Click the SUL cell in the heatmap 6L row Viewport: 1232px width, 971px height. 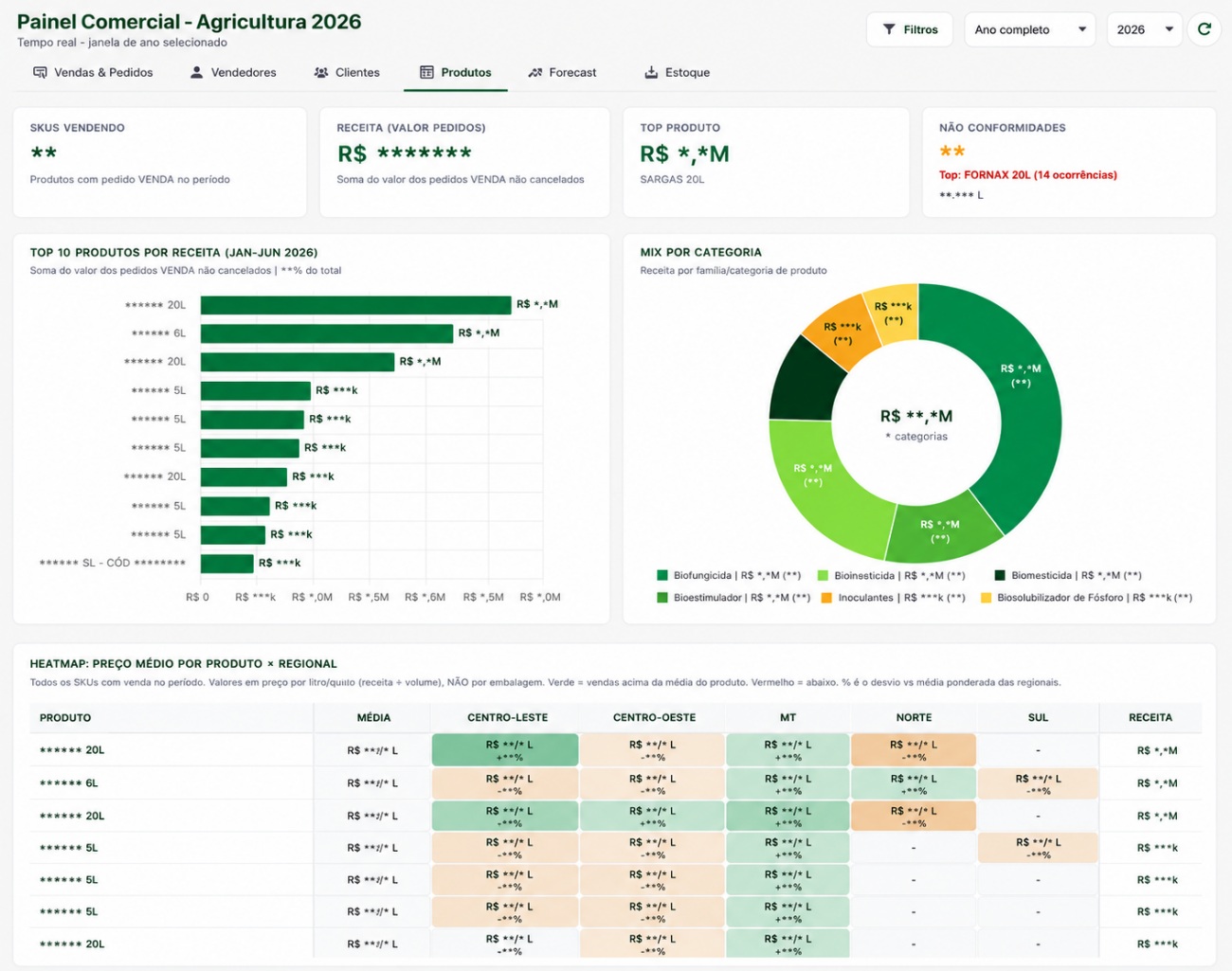click(x=1038, y=783)
